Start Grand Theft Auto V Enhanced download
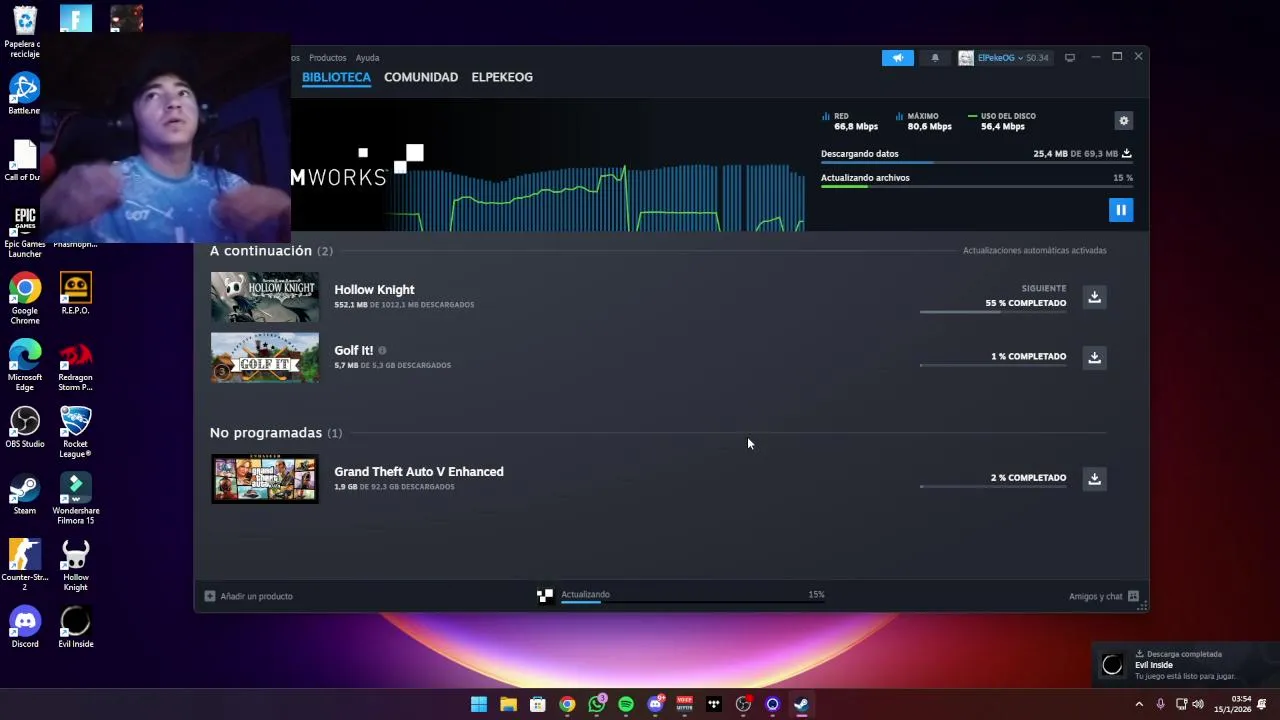 [x=1094, y=478]
